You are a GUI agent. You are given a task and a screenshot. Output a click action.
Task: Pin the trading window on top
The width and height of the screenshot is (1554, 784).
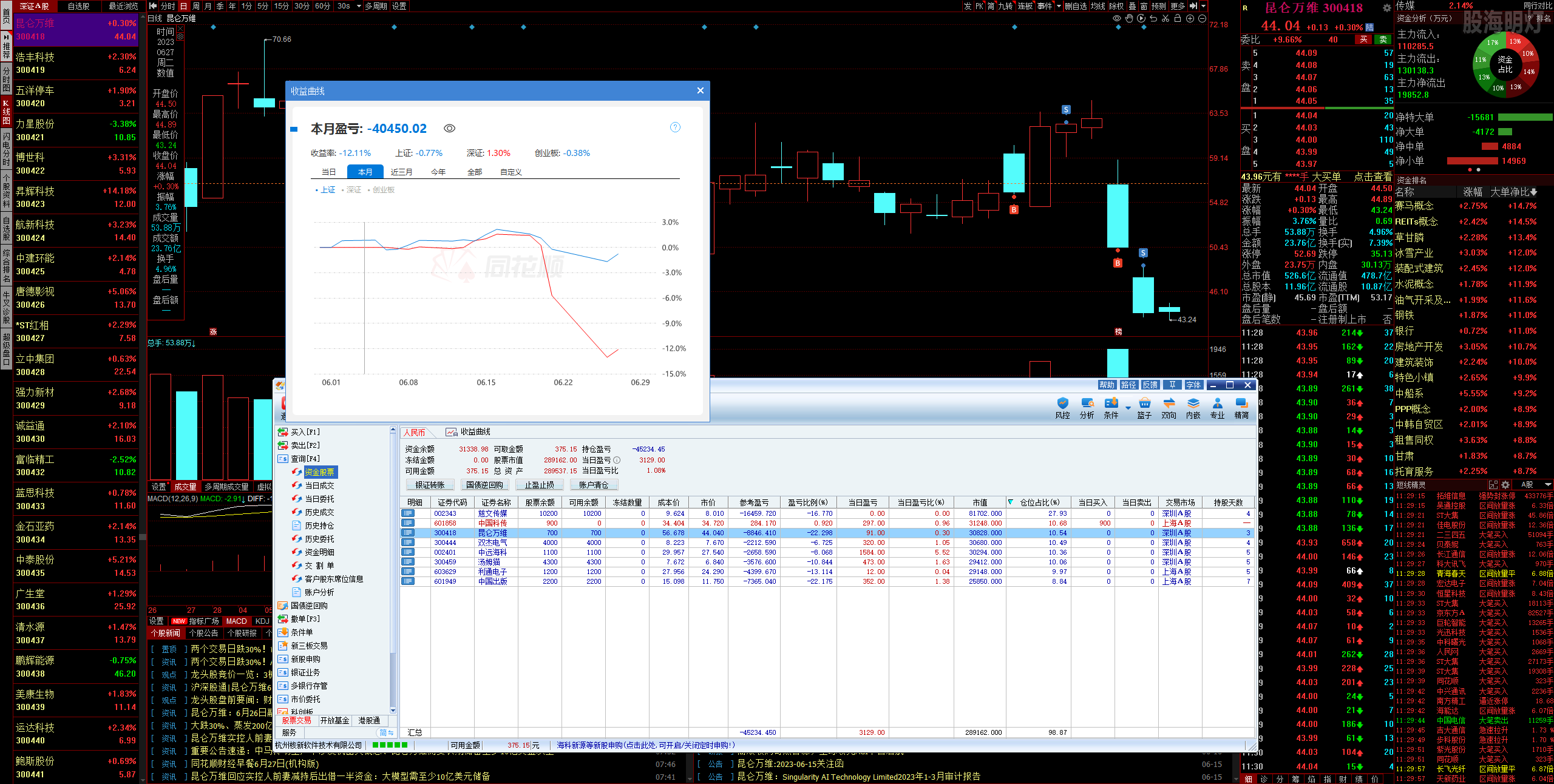pos(1172,385)
